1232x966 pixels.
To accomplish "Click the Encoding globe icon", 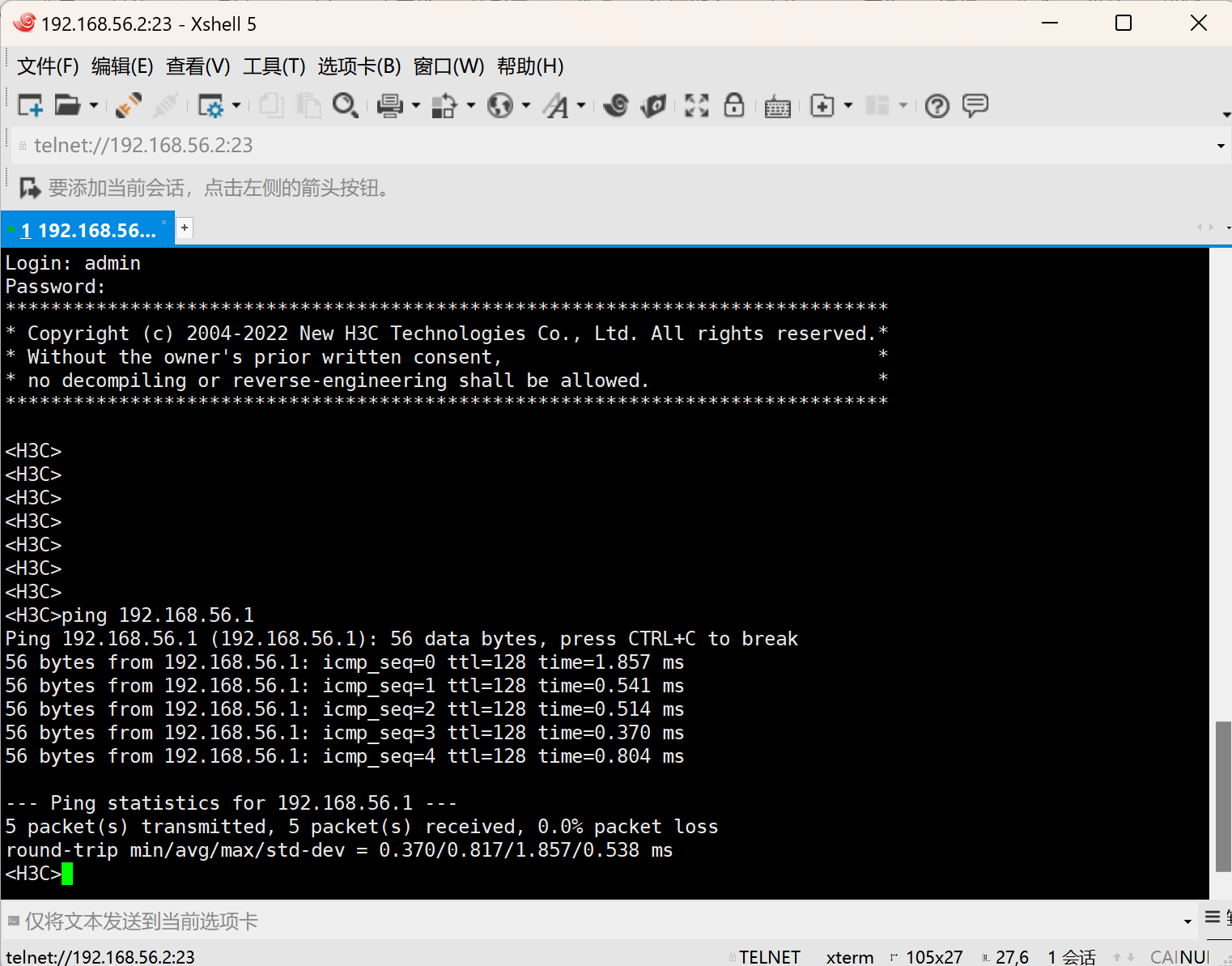I will tap(500, 105).
